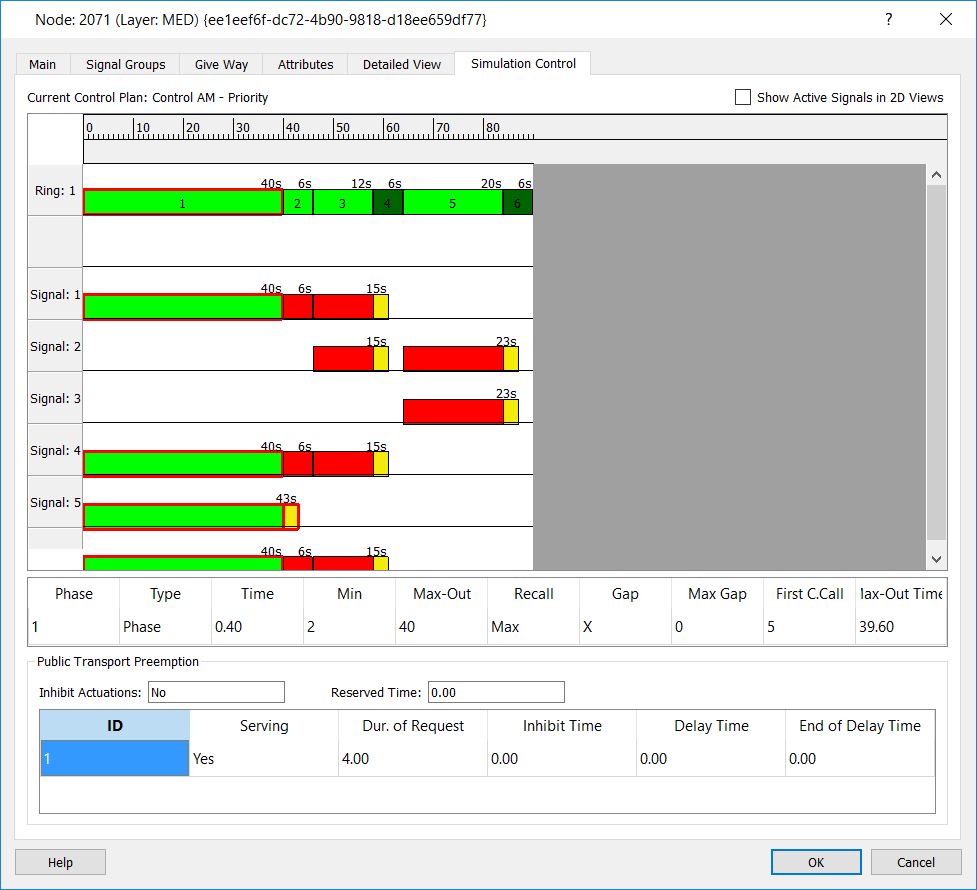977x890 pixels.
Task: Switch to the Detailed View tab
Action: coord(401,64)
